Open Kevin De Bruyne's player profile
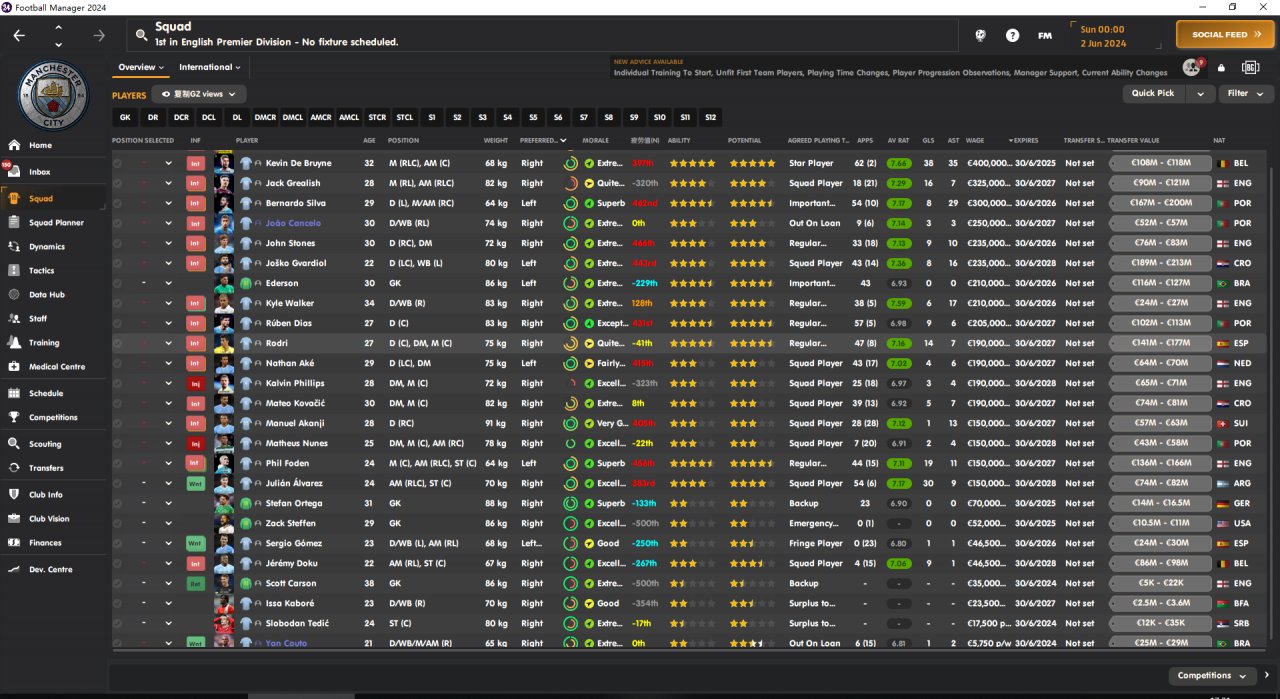 pyautogui.click(x=298, y=163)
